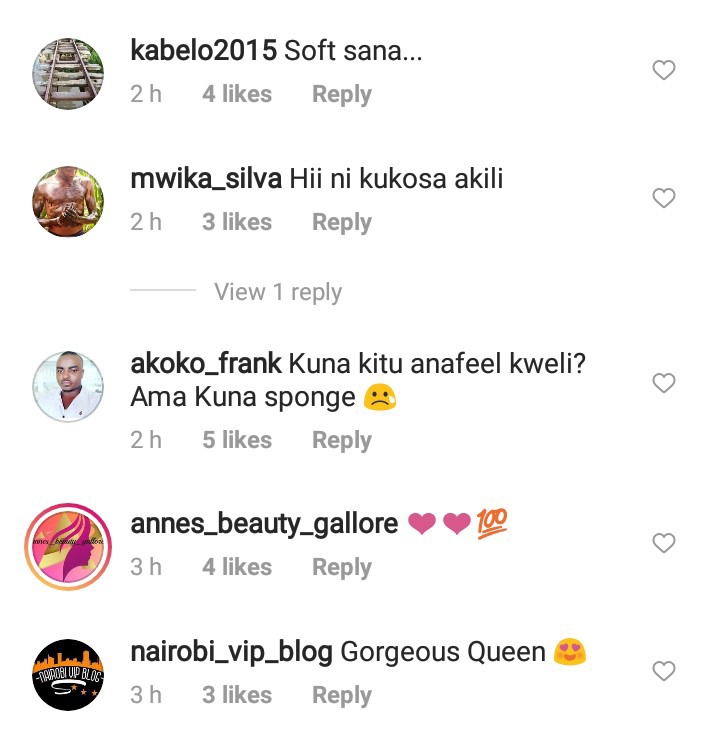Image resolution: width=720 pixels, height=754 pixels.
Task: Reply to nairobi_vip_blog's comment
Action: (341, 695)
